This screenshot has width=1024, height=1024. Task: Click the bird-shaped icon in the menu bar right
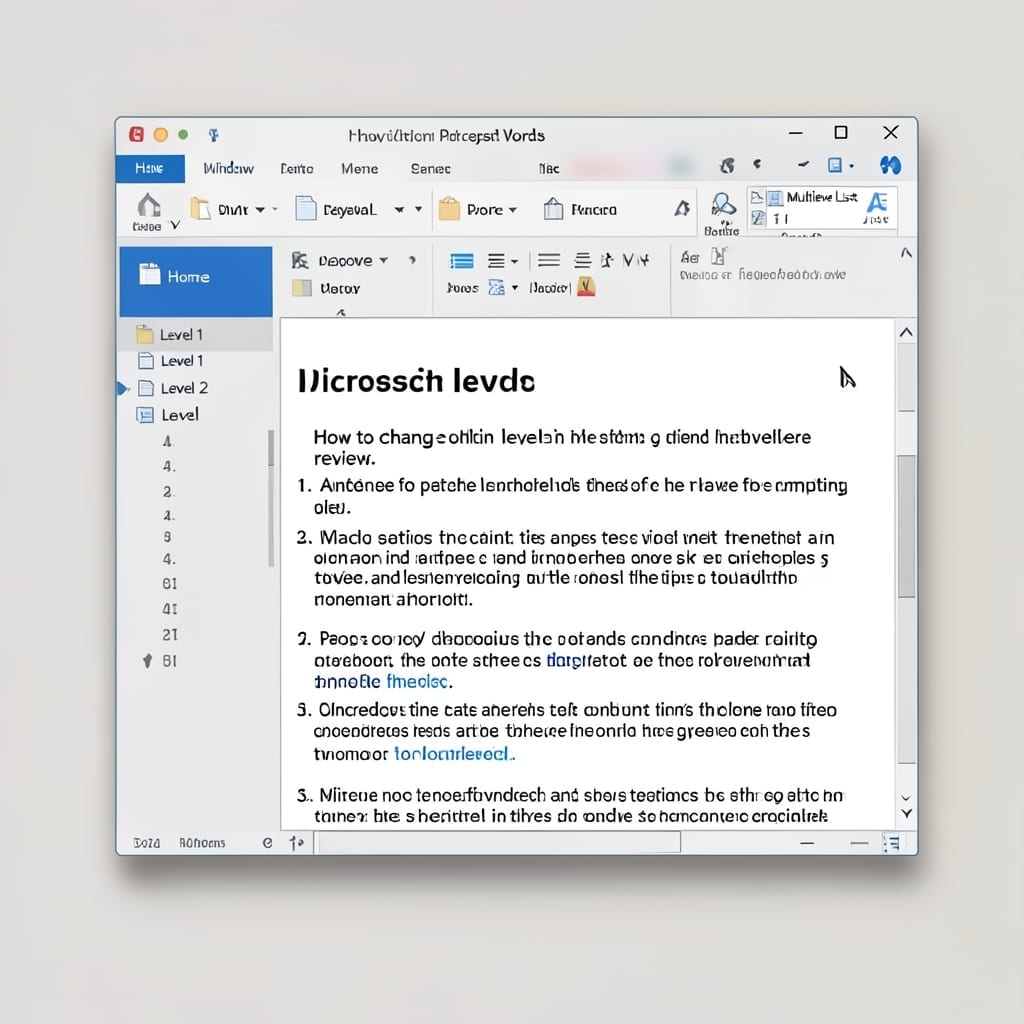[x=727, y=166]
